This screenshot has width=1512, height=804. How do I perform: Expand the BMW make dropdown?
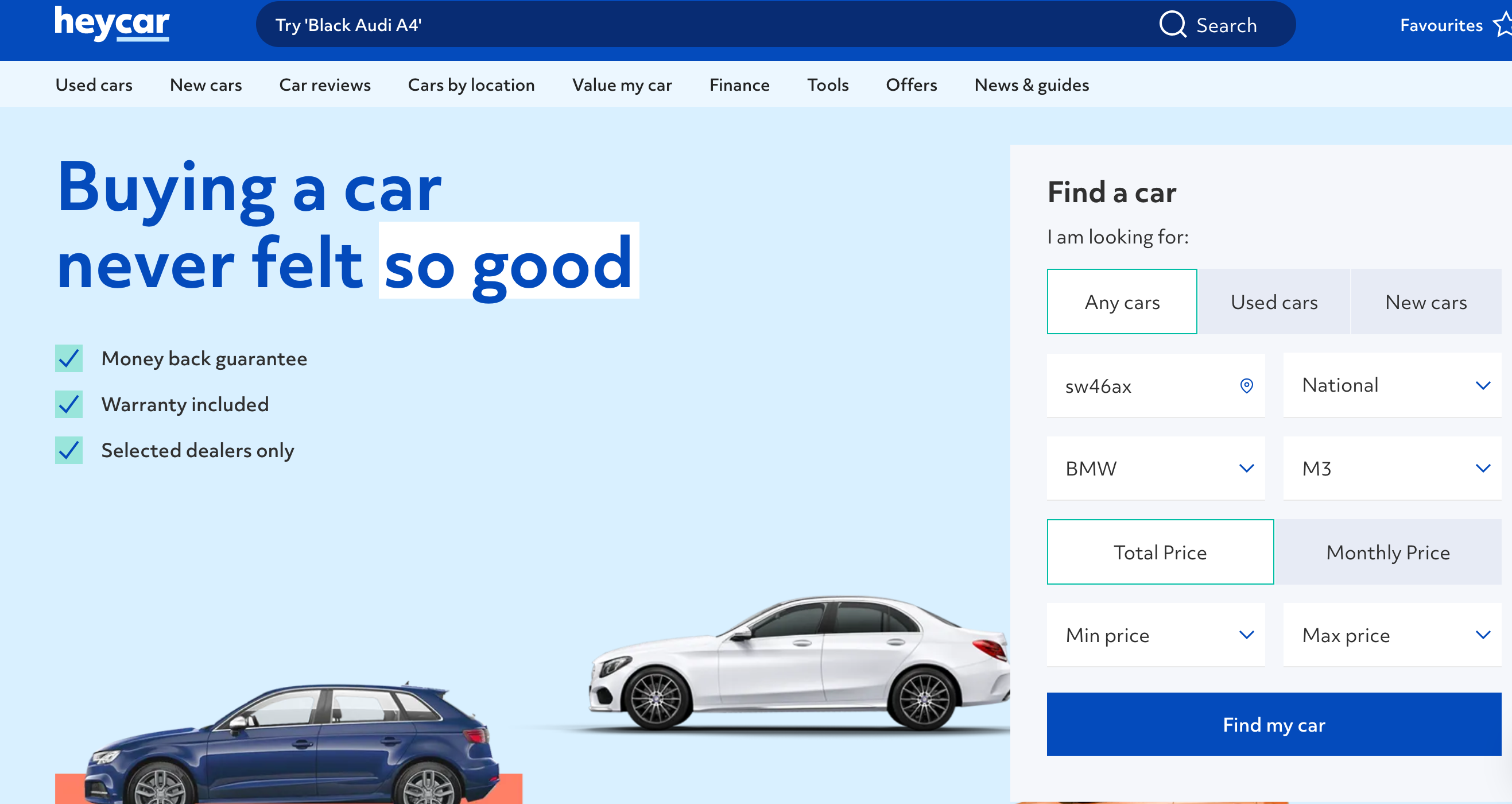1155,468
